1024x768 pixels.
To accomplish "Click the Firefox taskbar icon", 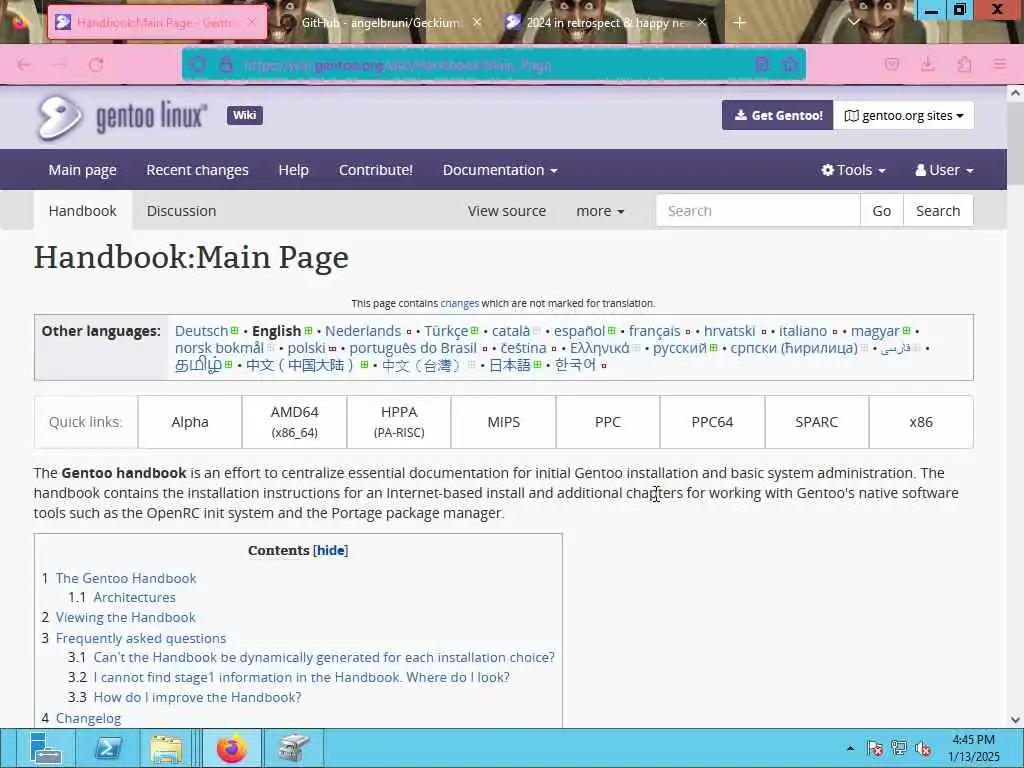I will (231, 748).
